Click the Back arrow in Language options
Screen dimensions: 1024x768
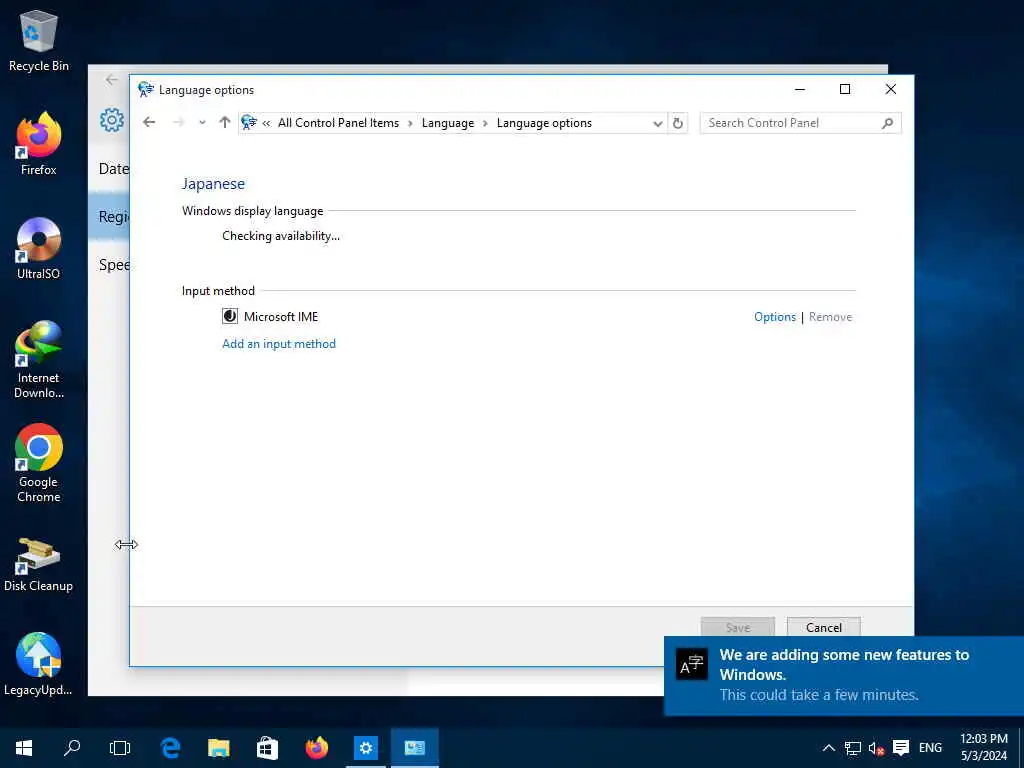149,123
